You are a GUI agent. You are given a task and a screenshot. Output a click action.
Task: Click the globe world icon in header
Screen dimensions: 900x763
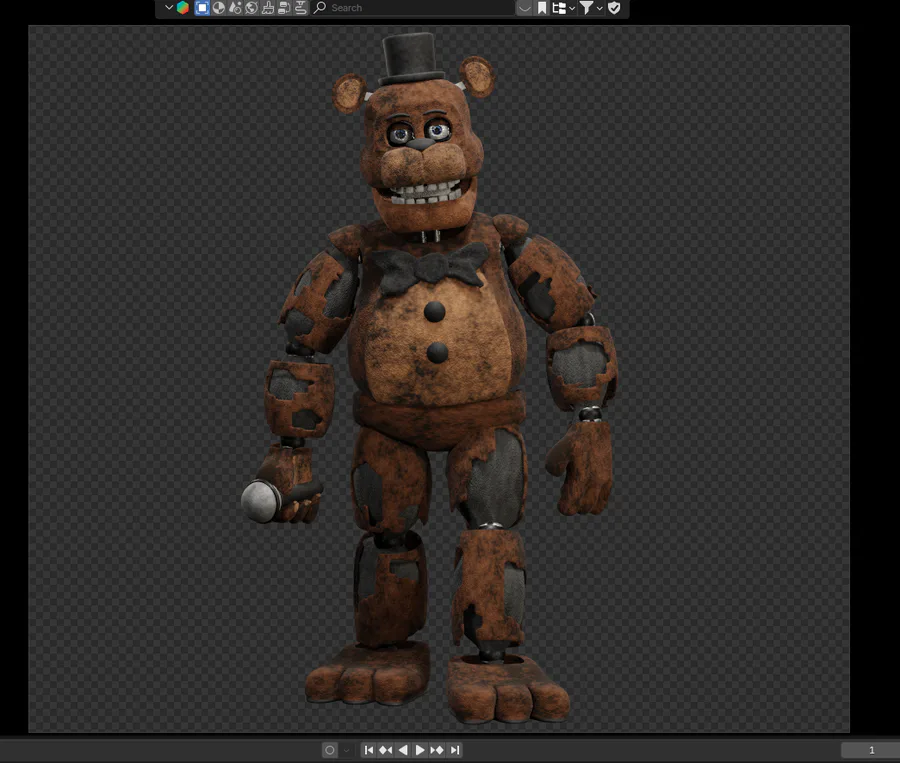point(251,7)
